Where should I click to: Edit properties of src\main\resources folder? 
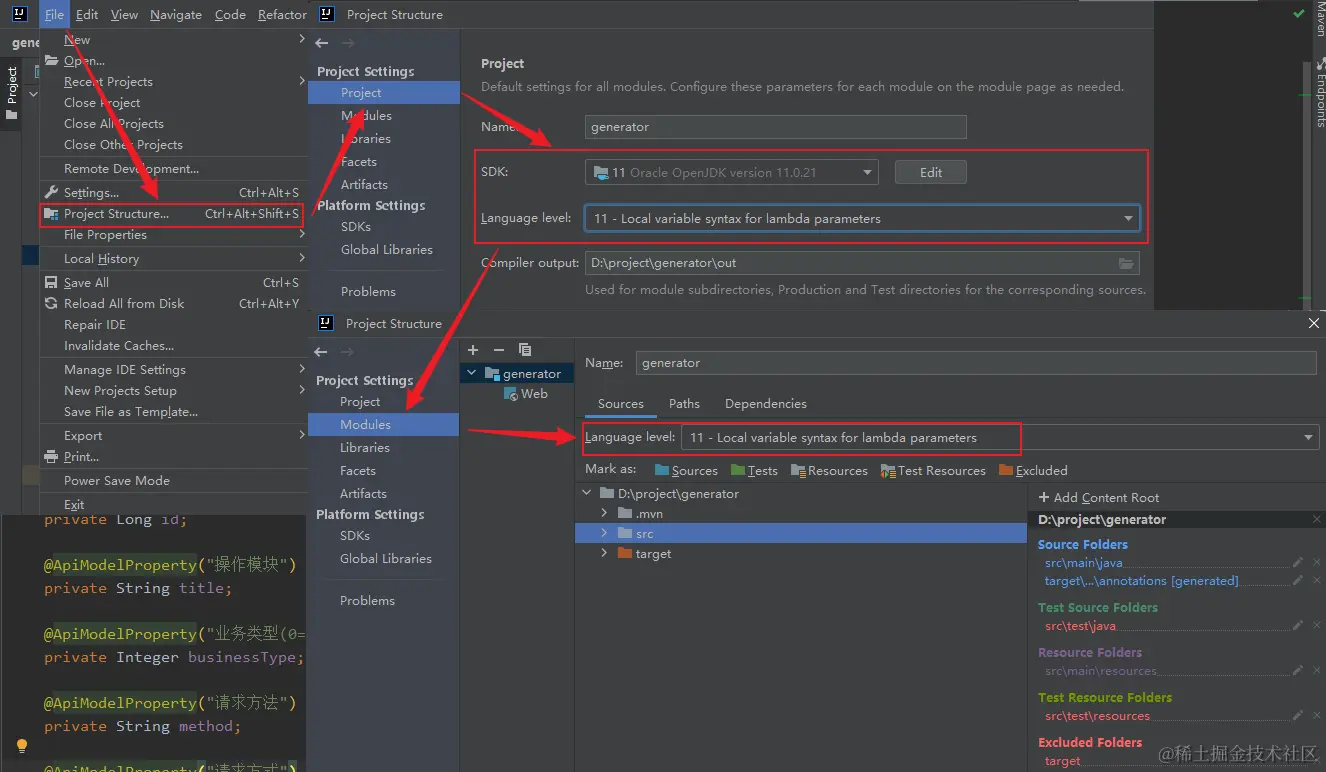[x=1298, y=671]
